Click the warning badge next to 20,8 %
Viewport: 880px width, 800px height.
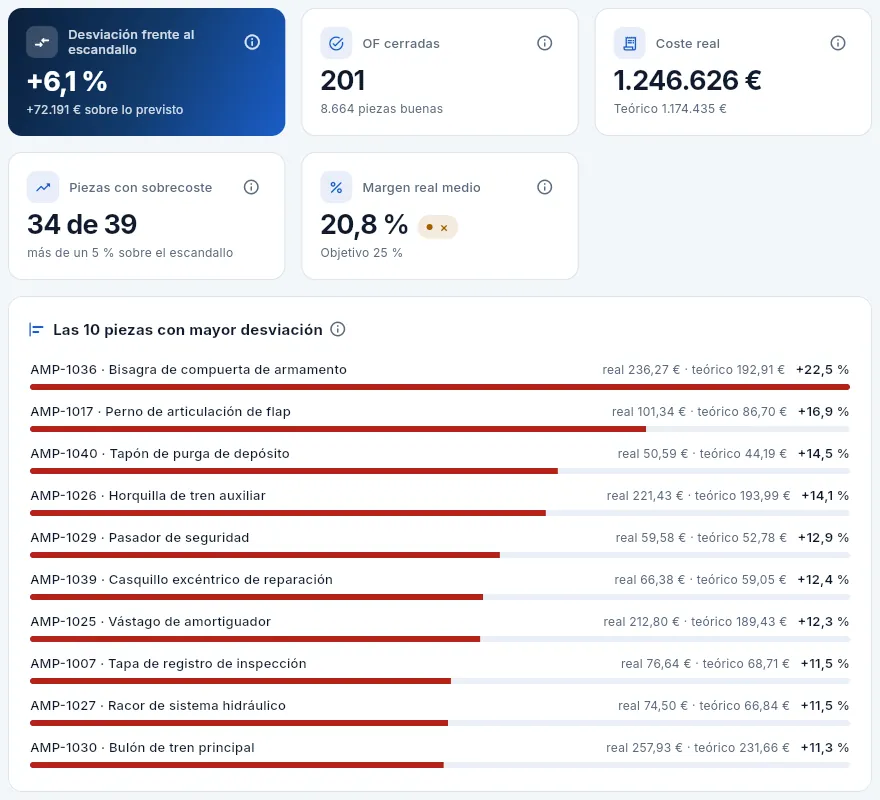(x=437, y=227)
